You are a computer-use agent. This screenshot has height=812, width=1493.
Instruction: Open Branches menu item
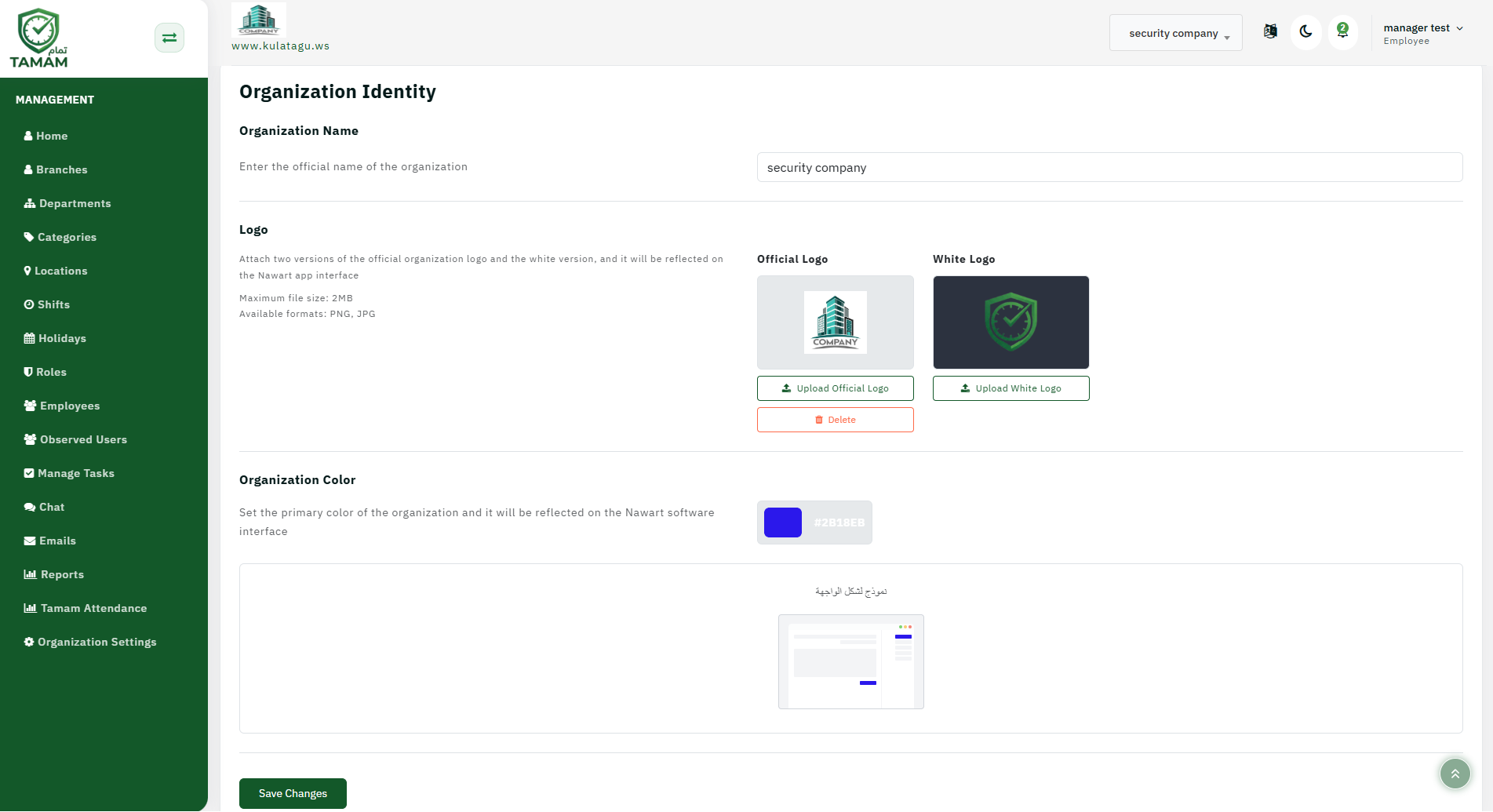point(56,169)
